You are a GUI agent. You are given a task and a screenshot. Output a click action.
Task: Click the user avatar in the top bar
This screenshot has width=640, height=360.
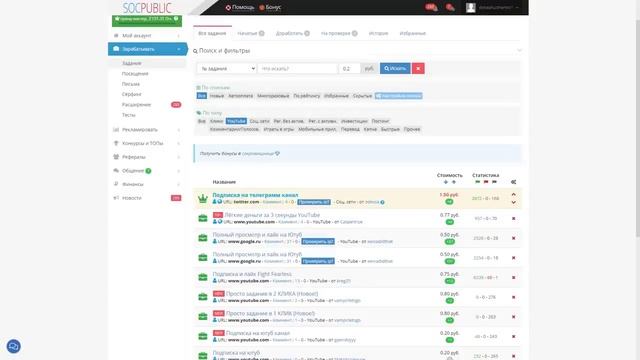pos(471,7)
